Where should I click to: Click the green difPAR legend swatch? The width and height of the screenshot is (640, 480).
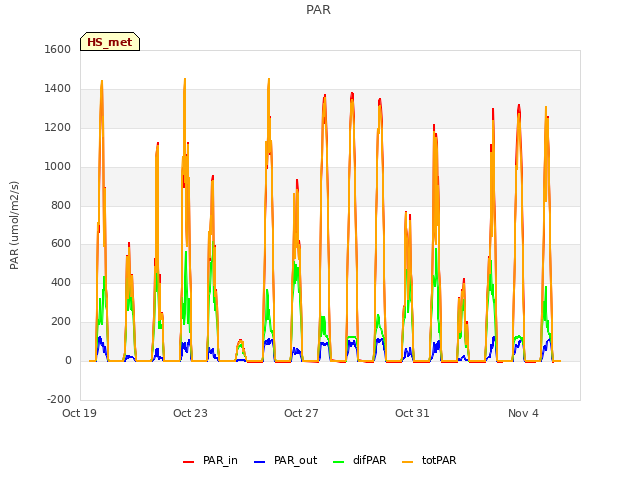pyautogui.click(x=338, y=462)
